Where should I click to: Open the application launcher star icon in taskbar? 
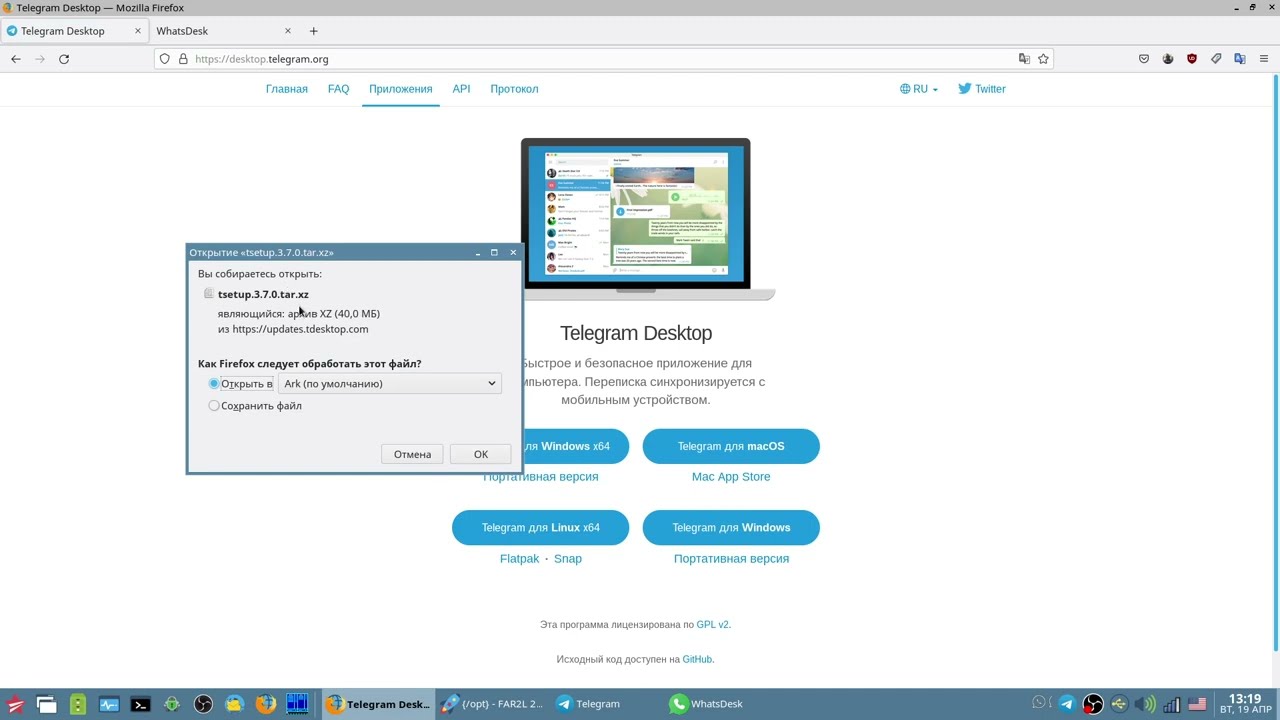pyautogui.click(x=15, y=704)
